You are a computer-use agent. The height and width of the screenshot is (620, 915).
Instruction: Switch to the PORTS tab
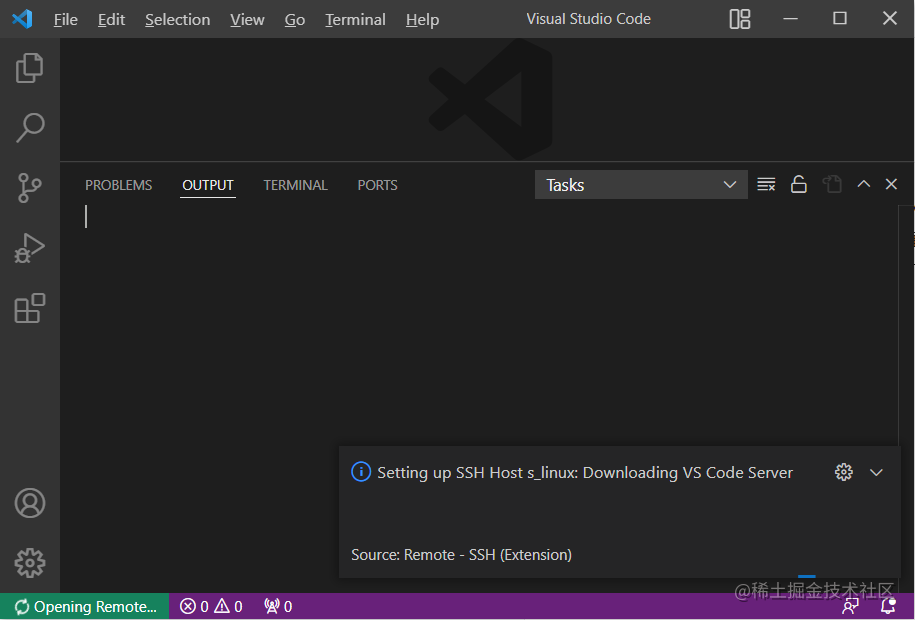[377, 185]
